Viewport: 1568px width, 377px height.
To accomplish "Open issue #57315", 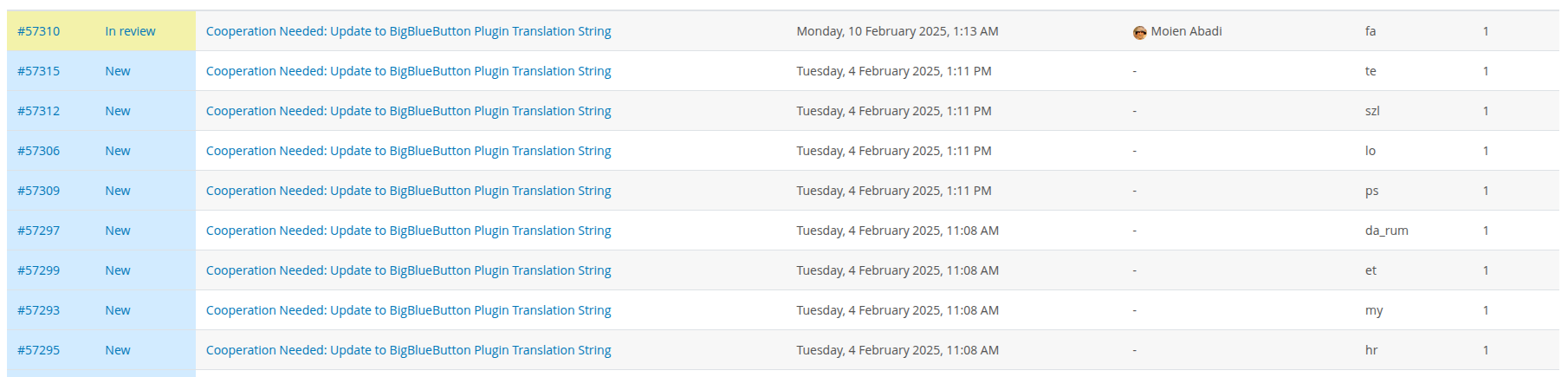I will pos(39,71).
